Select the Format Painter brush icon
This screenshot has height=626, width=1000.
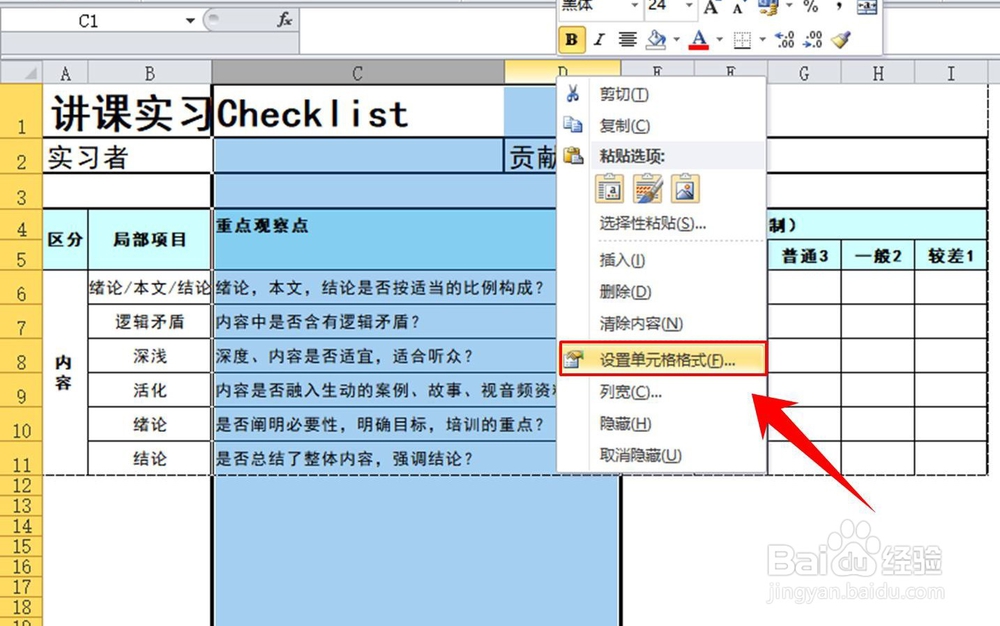pyautogui.click(x=843, y=40)
